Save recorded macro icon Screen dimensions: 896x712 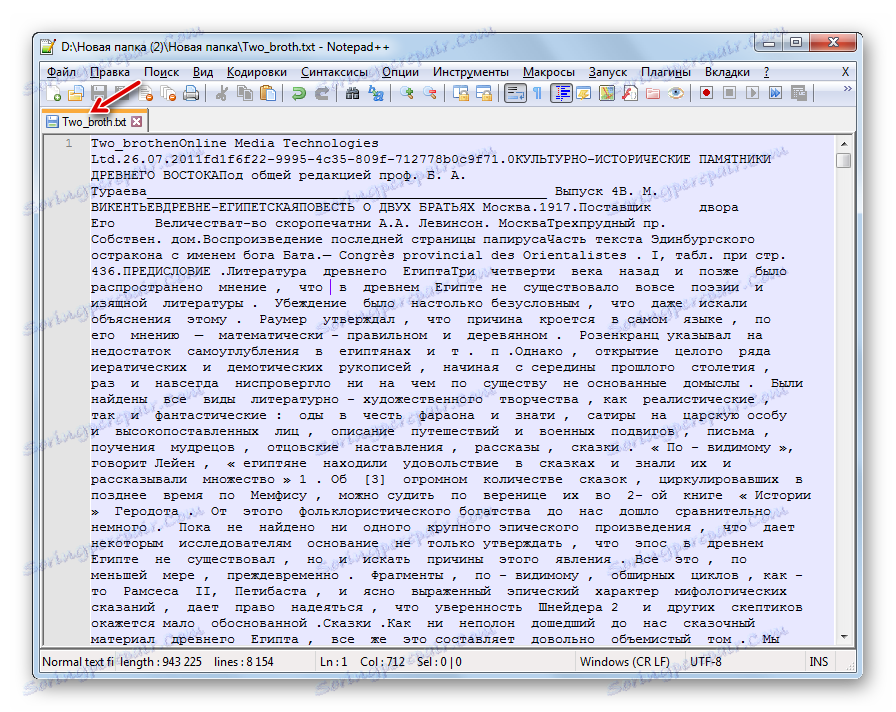[x=799, y=93]
